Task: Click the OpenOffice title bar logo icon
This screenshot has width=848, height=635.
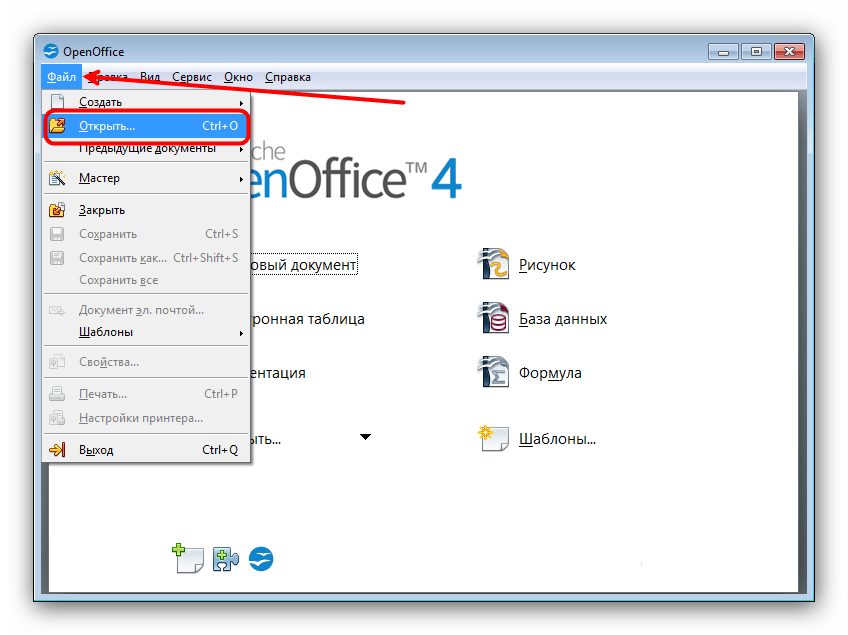Action: pos(51,51)
